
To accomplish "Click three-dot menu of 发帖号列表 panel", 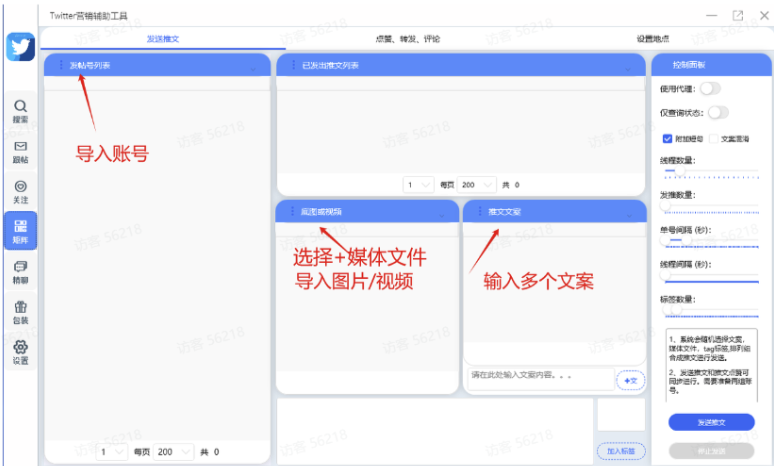I will tap(61, 65).
